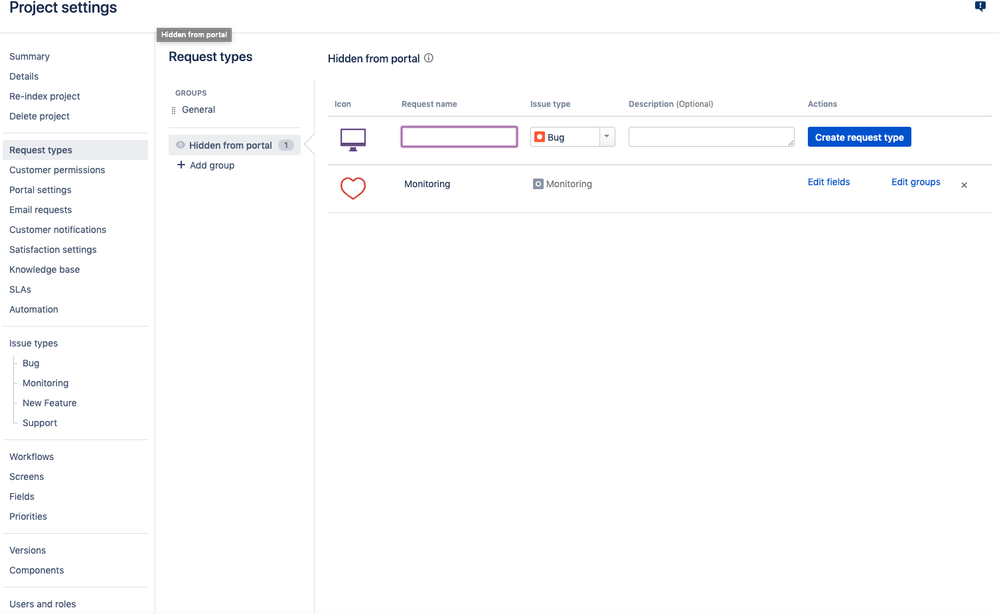Open the Issue type dropdown arrow
999x614 pixels.
click(607, 136)
